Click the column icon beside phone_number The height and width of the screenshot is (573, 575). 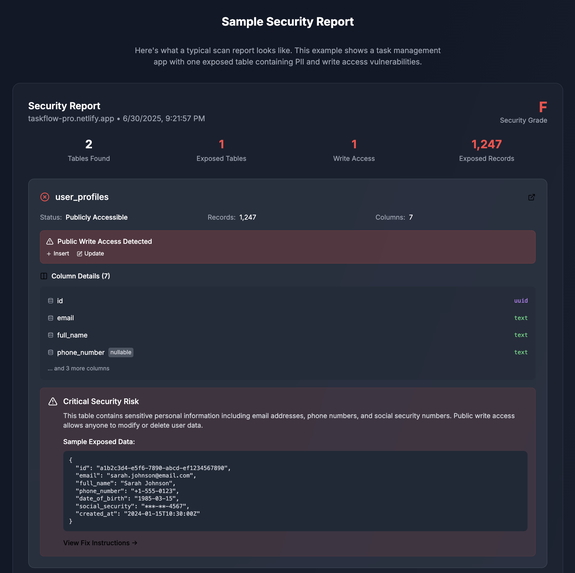click(x=51, y=352)
